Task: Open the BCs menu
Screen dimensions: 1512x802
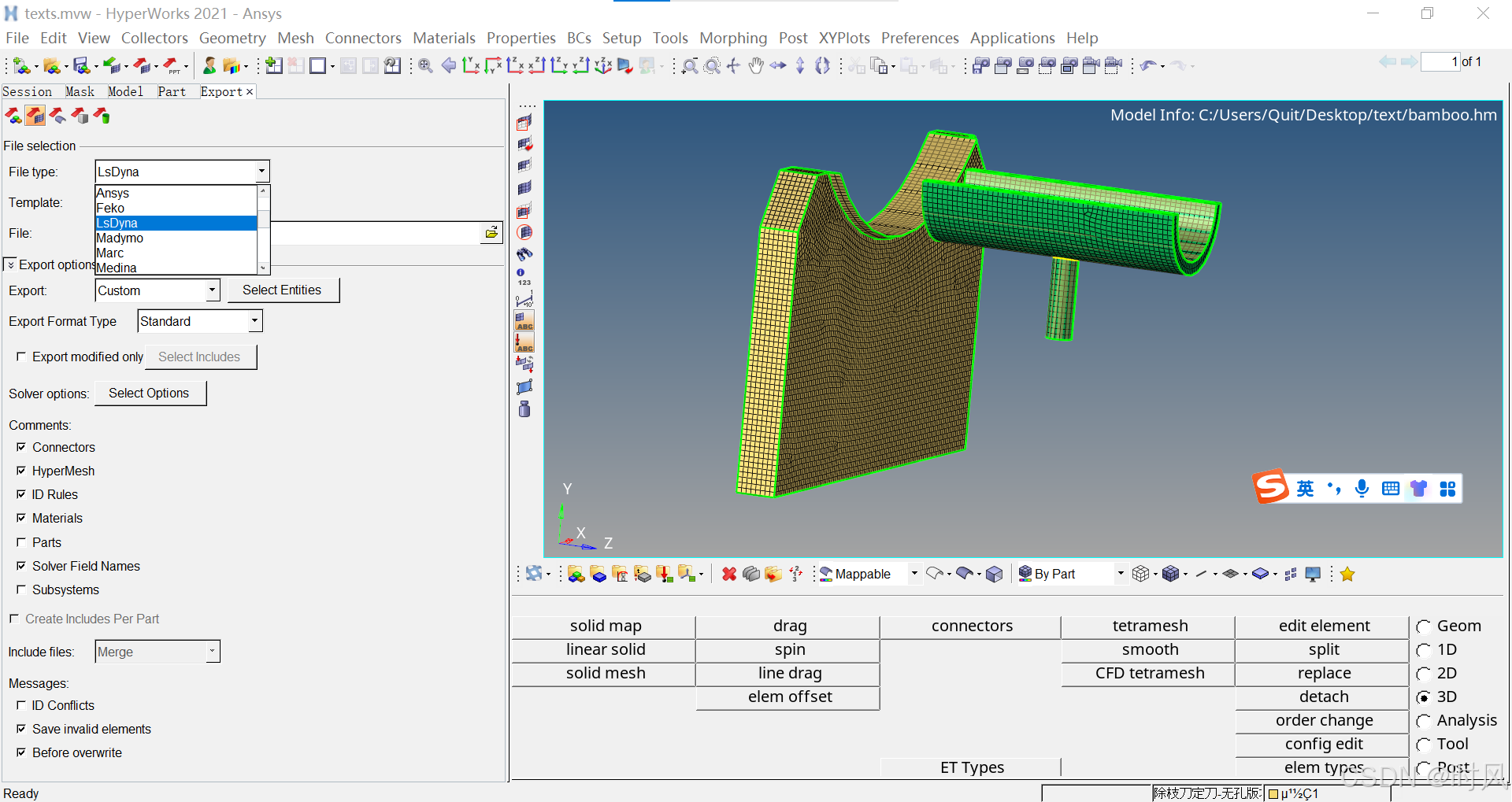Action: click(579, 38)
